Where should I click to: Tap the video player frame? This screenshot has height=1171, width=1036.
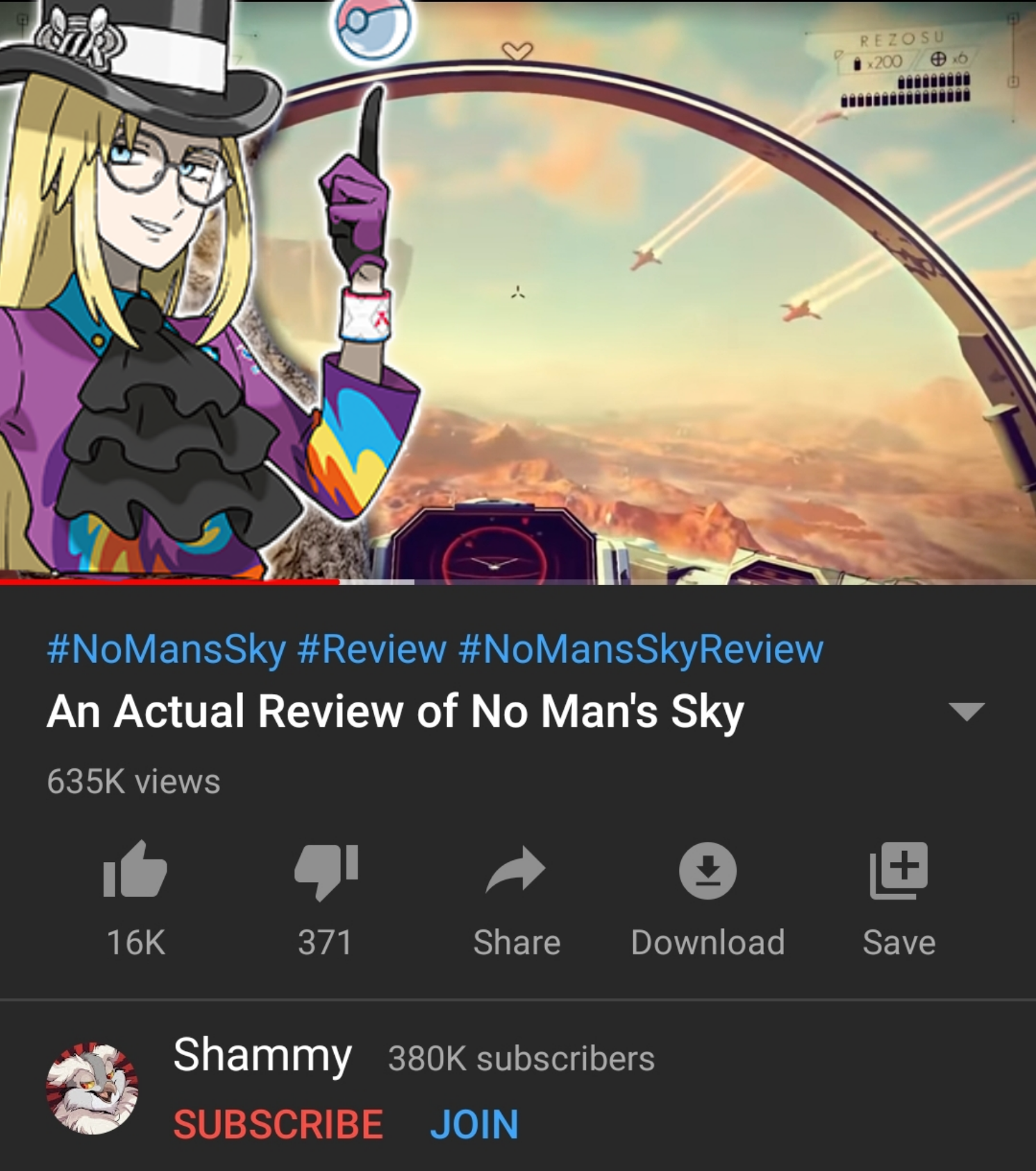pos(518,290)
